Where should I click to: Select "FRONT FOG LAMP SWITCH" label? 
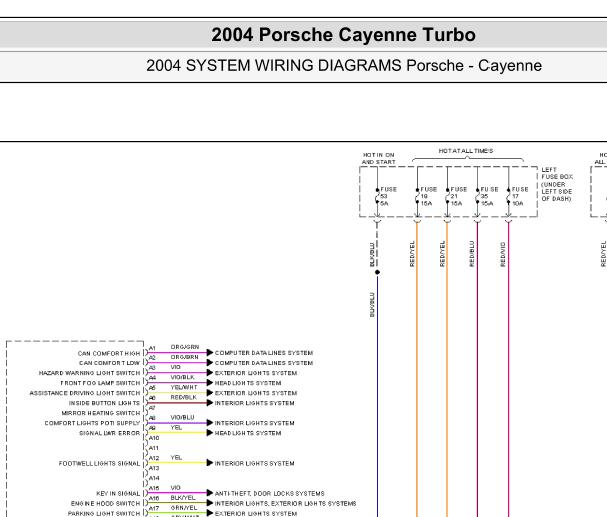coord(100,383)
